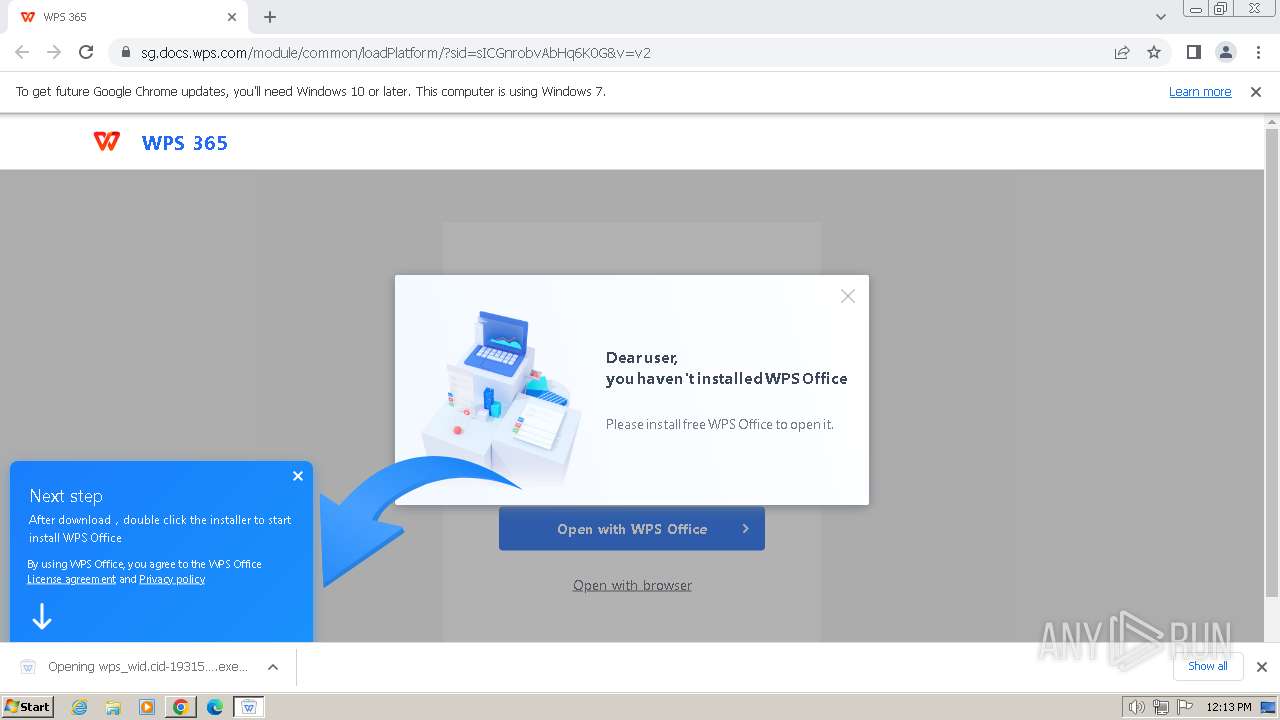Close the blue Next step panel
This screenshot has height=720, width=1280.
(298, 476)
